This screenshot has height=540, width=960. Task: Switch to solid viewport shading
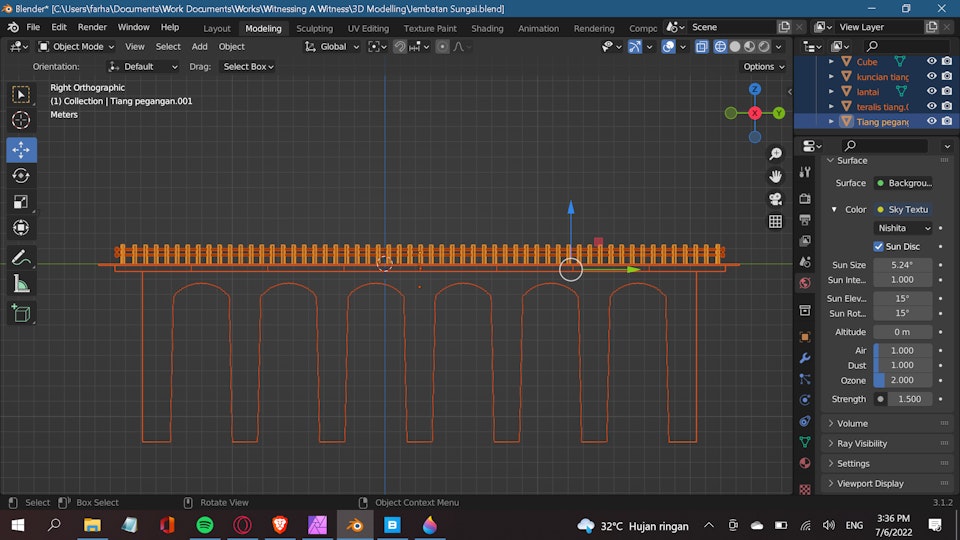pyautogui.click(x=735, y=47)
